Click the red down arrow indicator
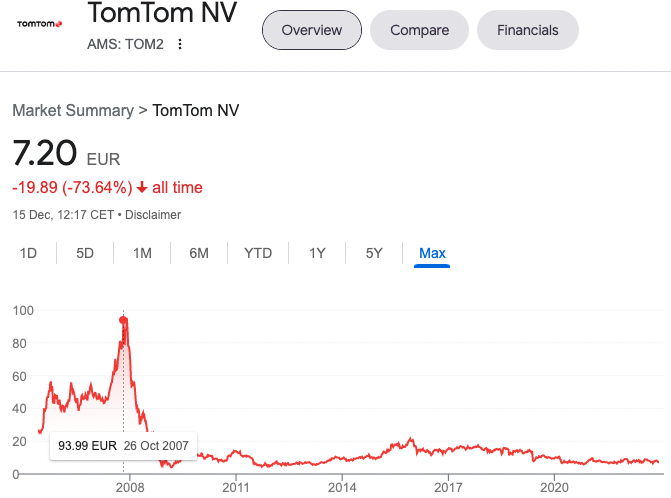671x498 pixels. click(x=143, y=187)
